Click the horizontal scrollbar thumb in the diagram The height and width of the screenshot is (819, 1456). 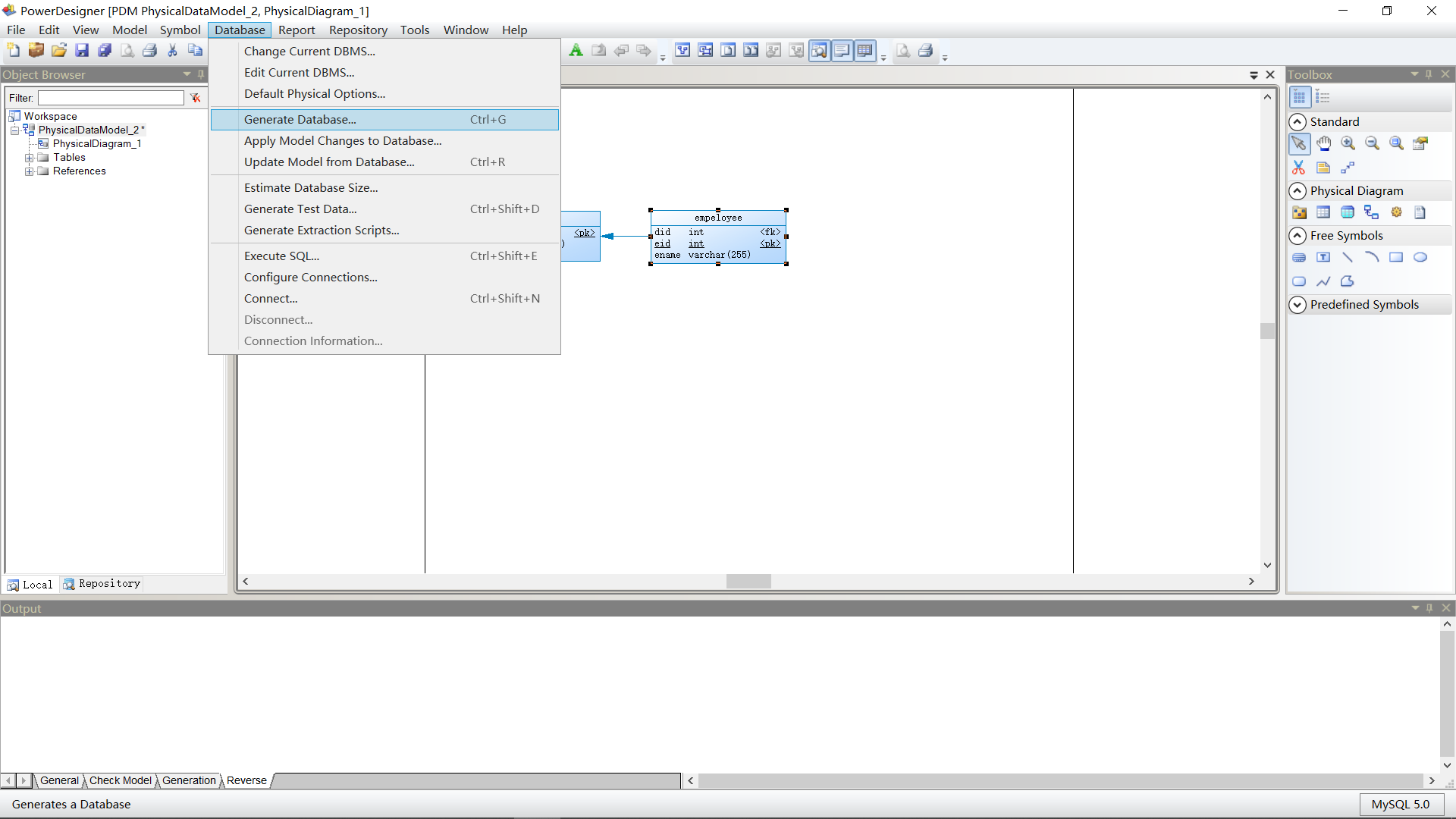(748, 582)
